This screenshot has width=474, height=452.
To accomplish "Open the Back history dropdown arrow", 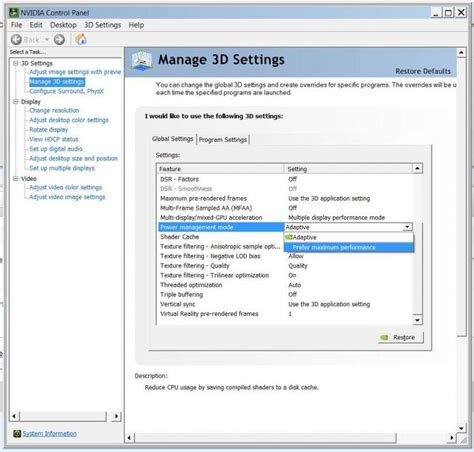I will (x=47, y=40).
